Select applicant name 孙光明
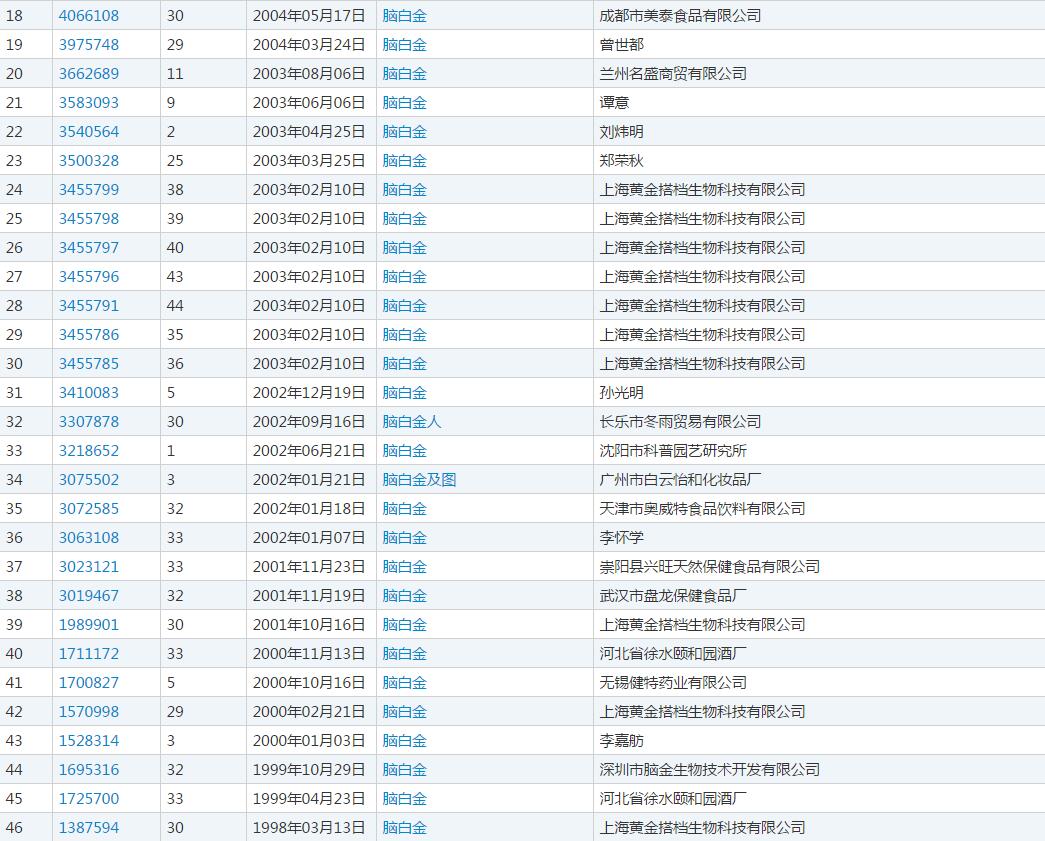 621,393
